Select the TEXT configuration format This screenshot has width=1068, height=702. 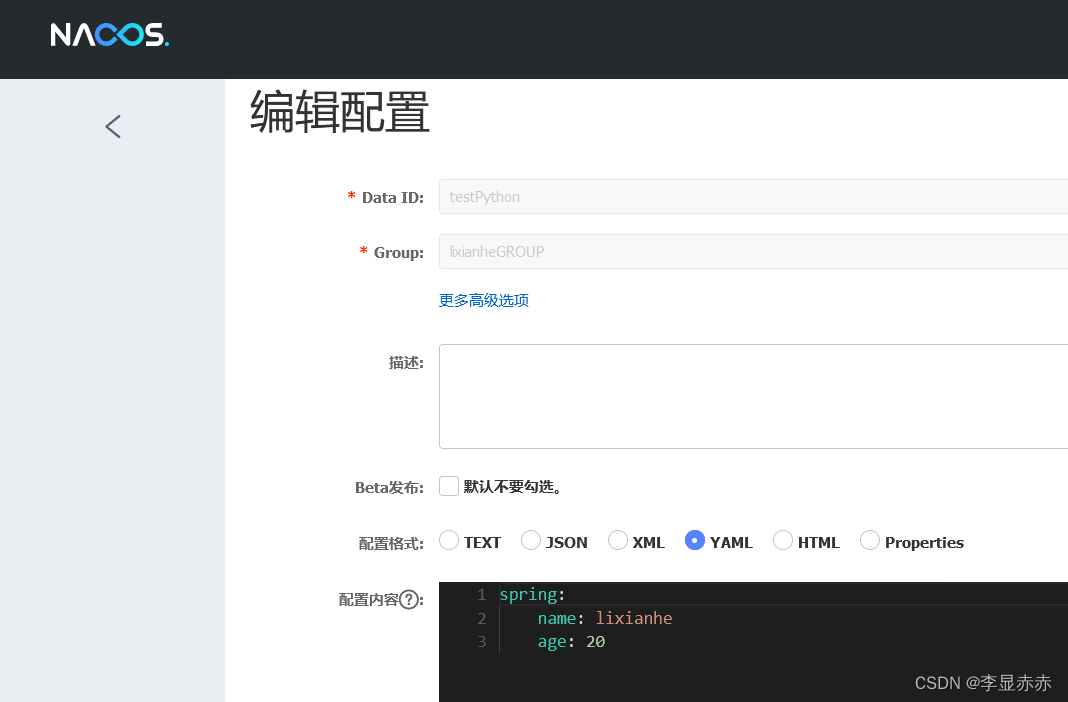(x=449, y=540)
